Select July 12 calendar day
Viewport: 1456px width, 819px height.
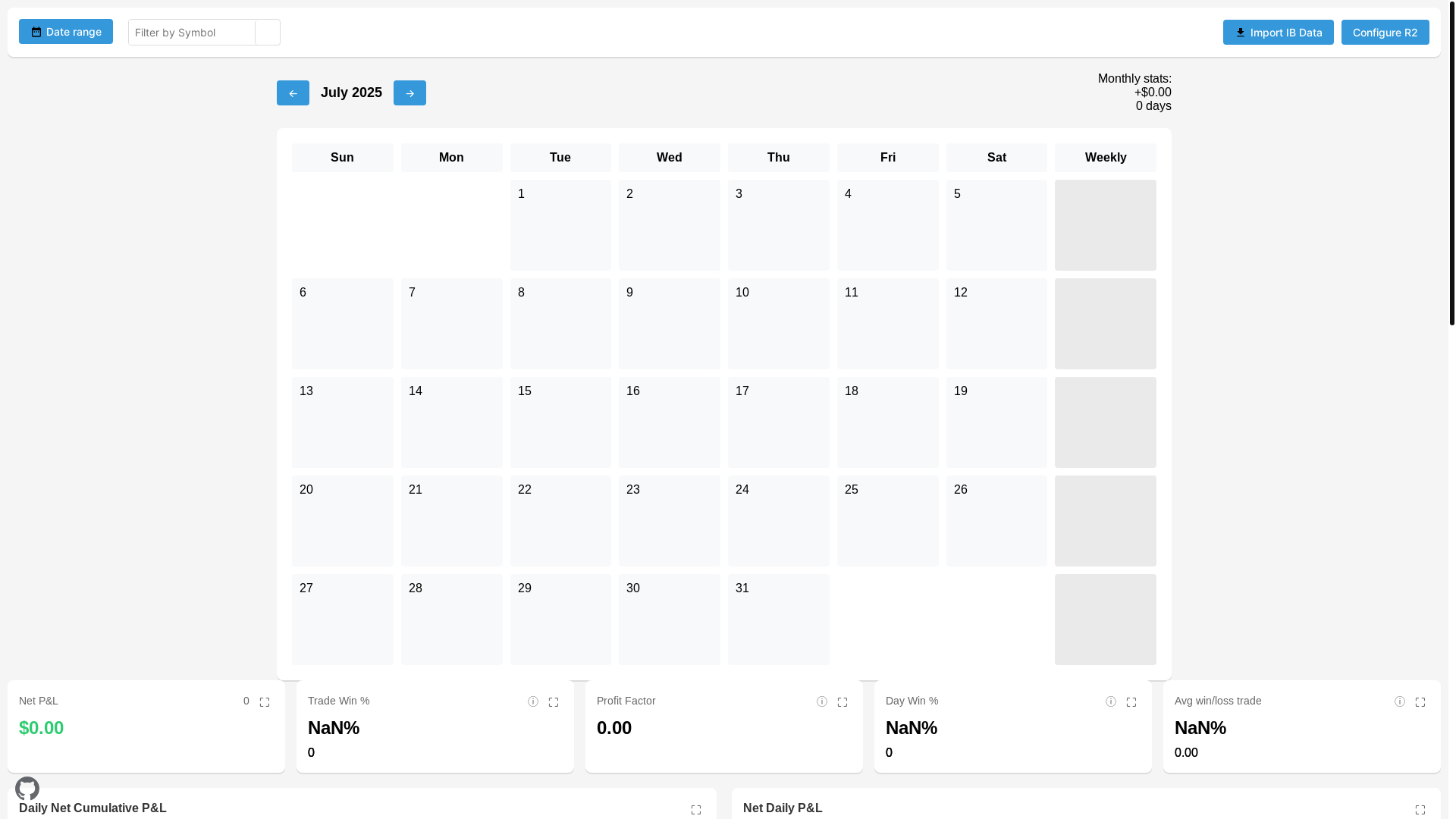[x=996, y=324]
